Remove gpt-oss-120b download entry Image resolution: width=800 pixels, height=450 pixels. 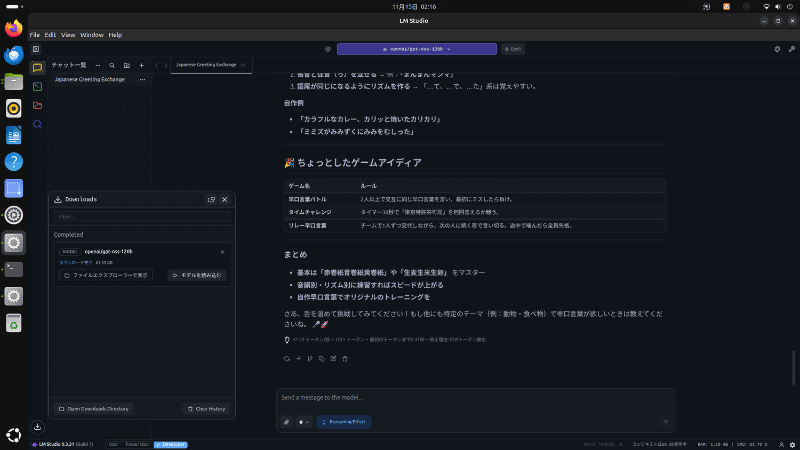click(222, 252)
